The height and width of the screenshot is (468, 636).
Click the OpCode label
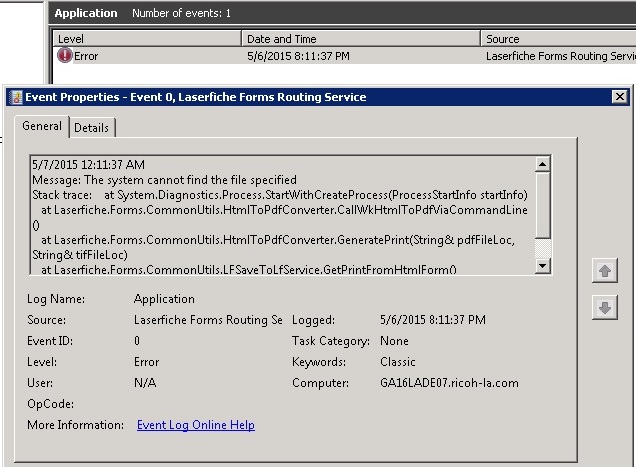[x=50, y=404]
